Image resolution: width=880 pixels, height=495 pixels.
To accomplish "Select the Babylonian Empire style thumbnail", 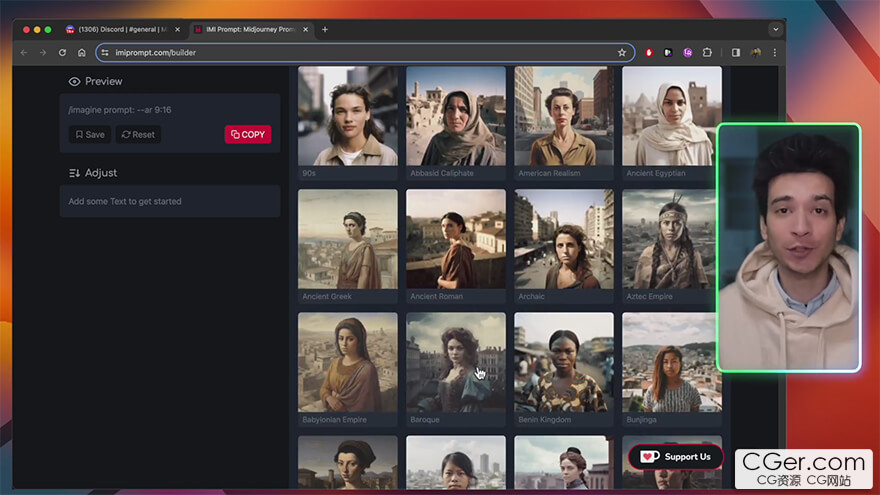I will tap(348, 363).
